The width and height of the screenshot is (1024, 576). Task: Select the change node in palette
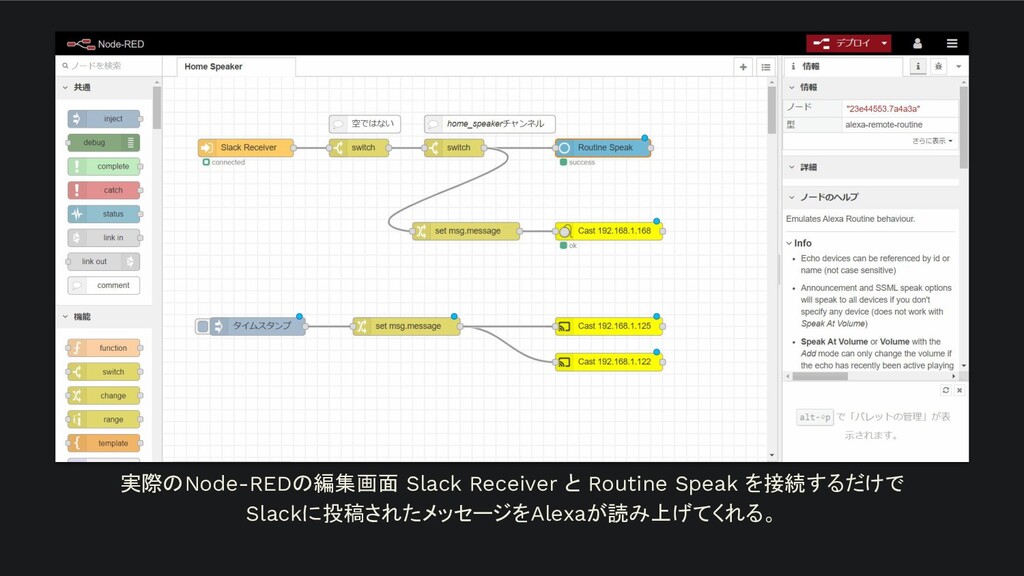point(104,396)
